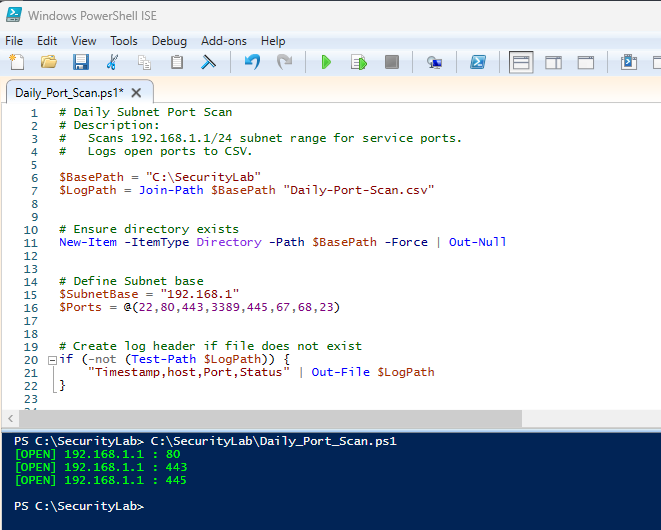The height and width of the screenshot is (530, 661).
Task: Click Join-Path cmdlet on line 7
Action: (171, 190)
